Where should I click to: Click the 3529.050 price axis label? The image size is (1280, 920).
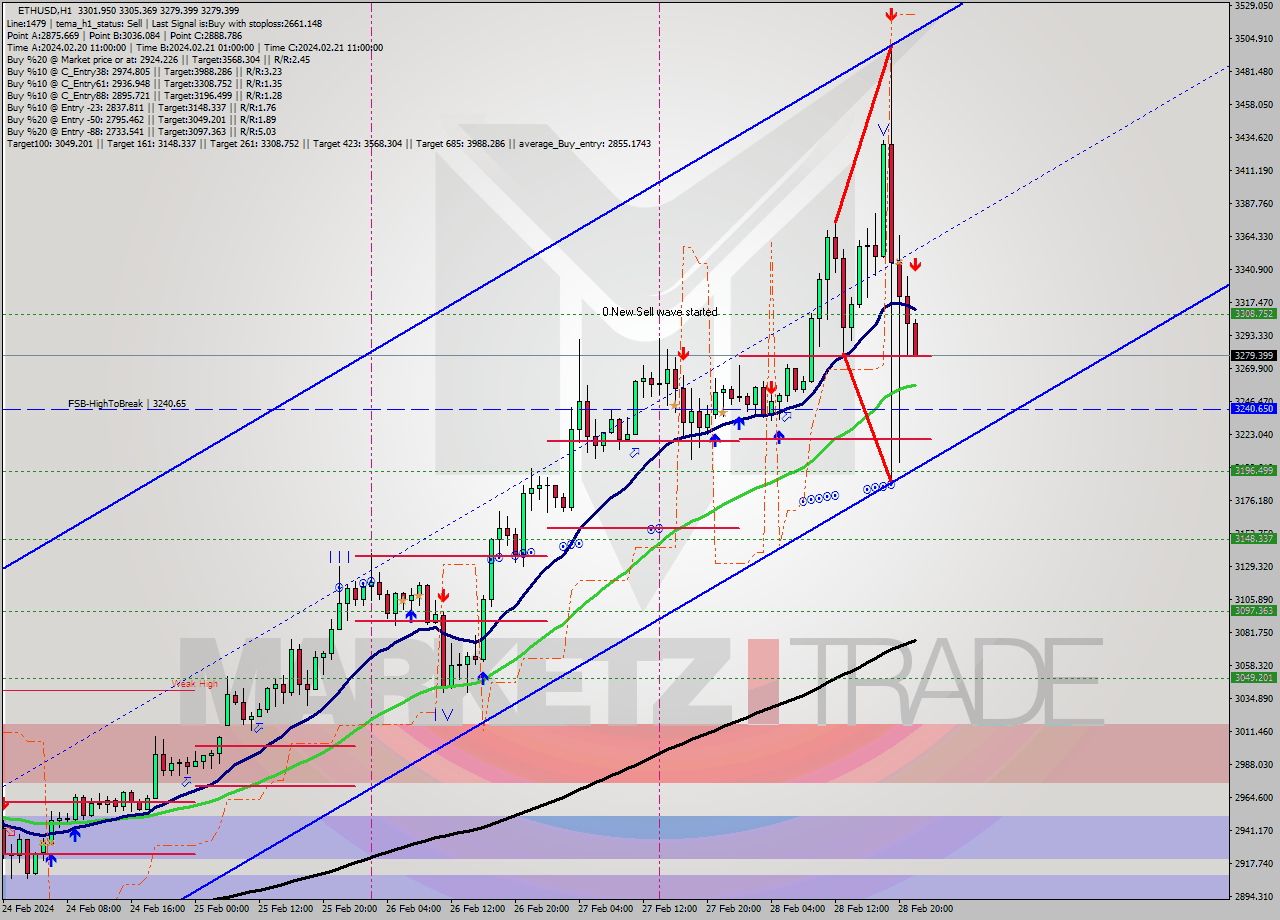1253,6
